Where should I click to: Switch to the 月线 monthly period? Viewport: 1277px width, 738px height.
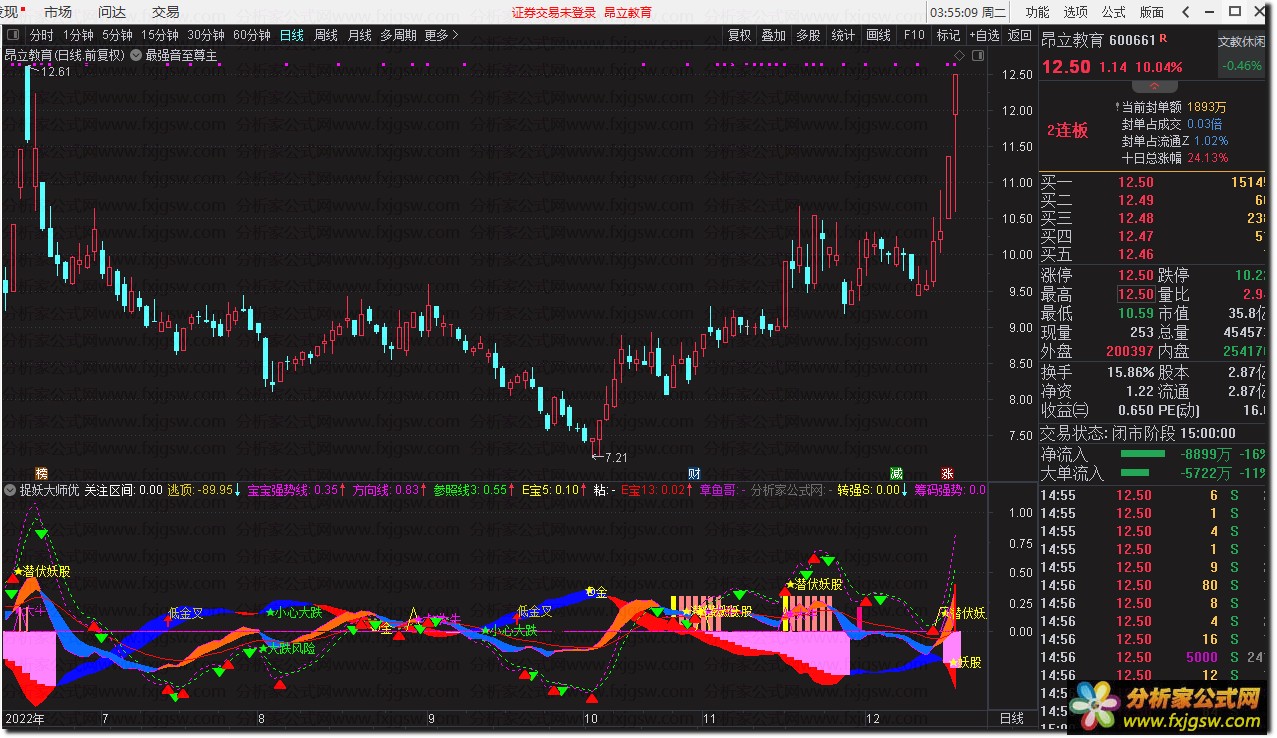click(359, 35)
